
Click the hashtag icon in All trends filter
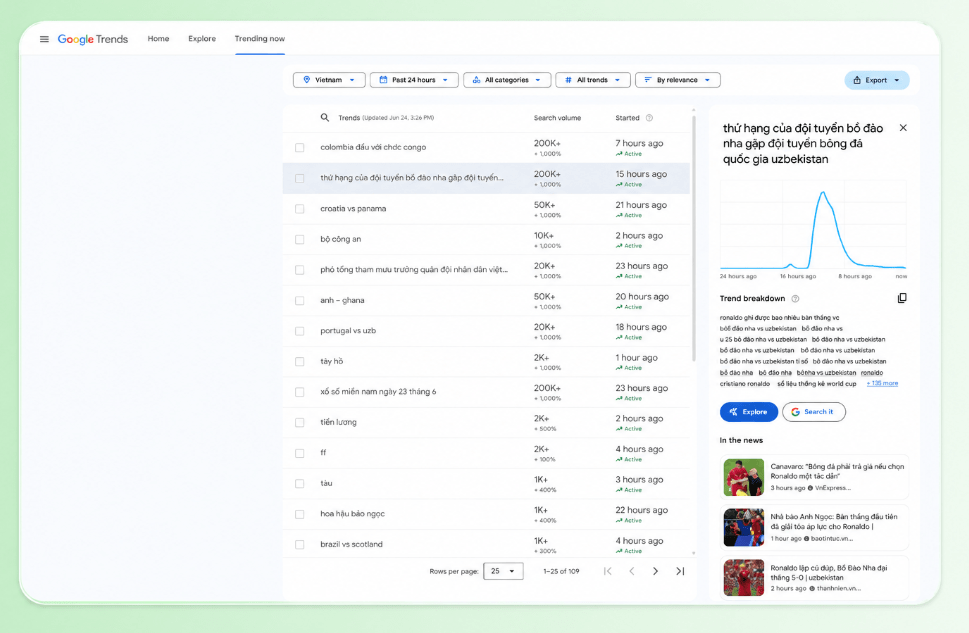pyautogui.click(x=568, y=80)
